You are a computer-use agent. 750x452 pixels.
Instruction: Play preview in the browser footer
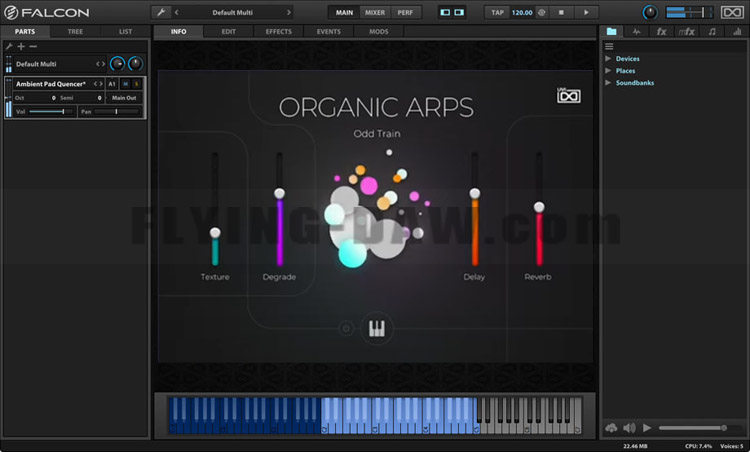647,428
